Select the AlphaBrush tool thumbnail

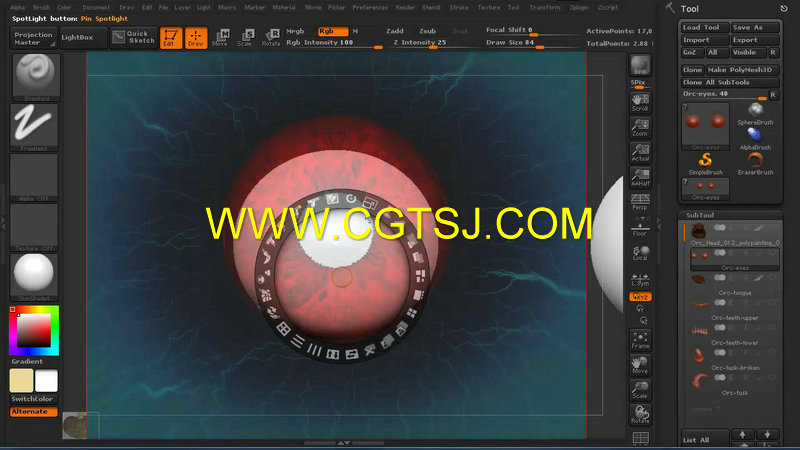[x=755, y=139]
